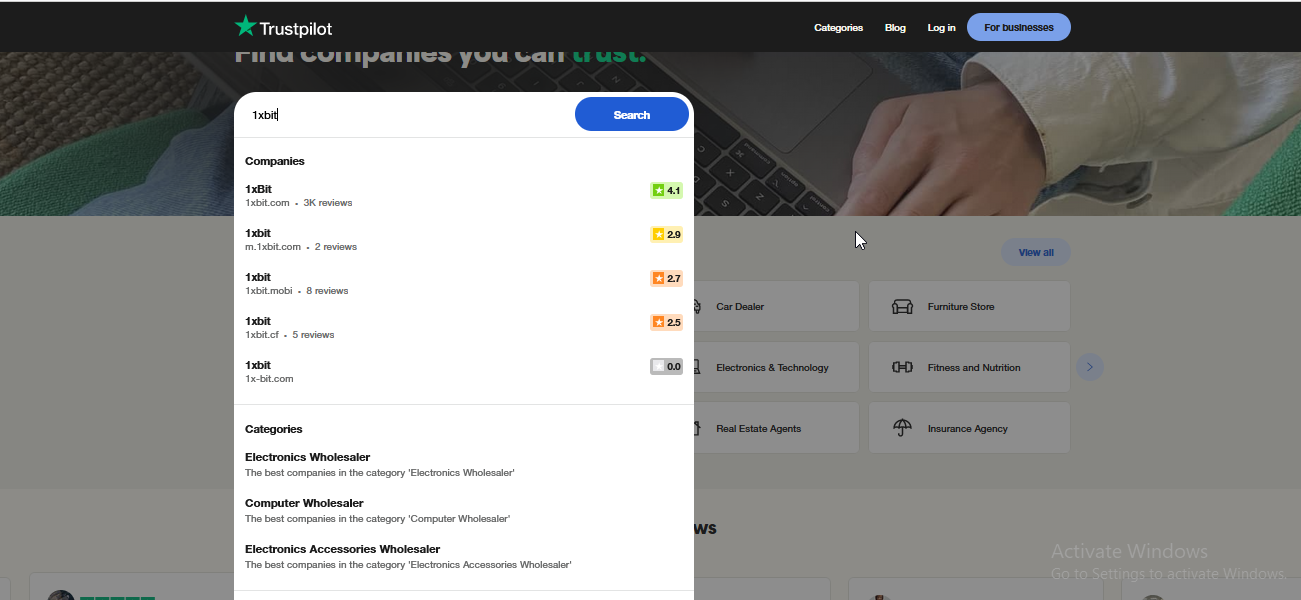Click the Trustpilot wordmark text

[x=295, y=29]
